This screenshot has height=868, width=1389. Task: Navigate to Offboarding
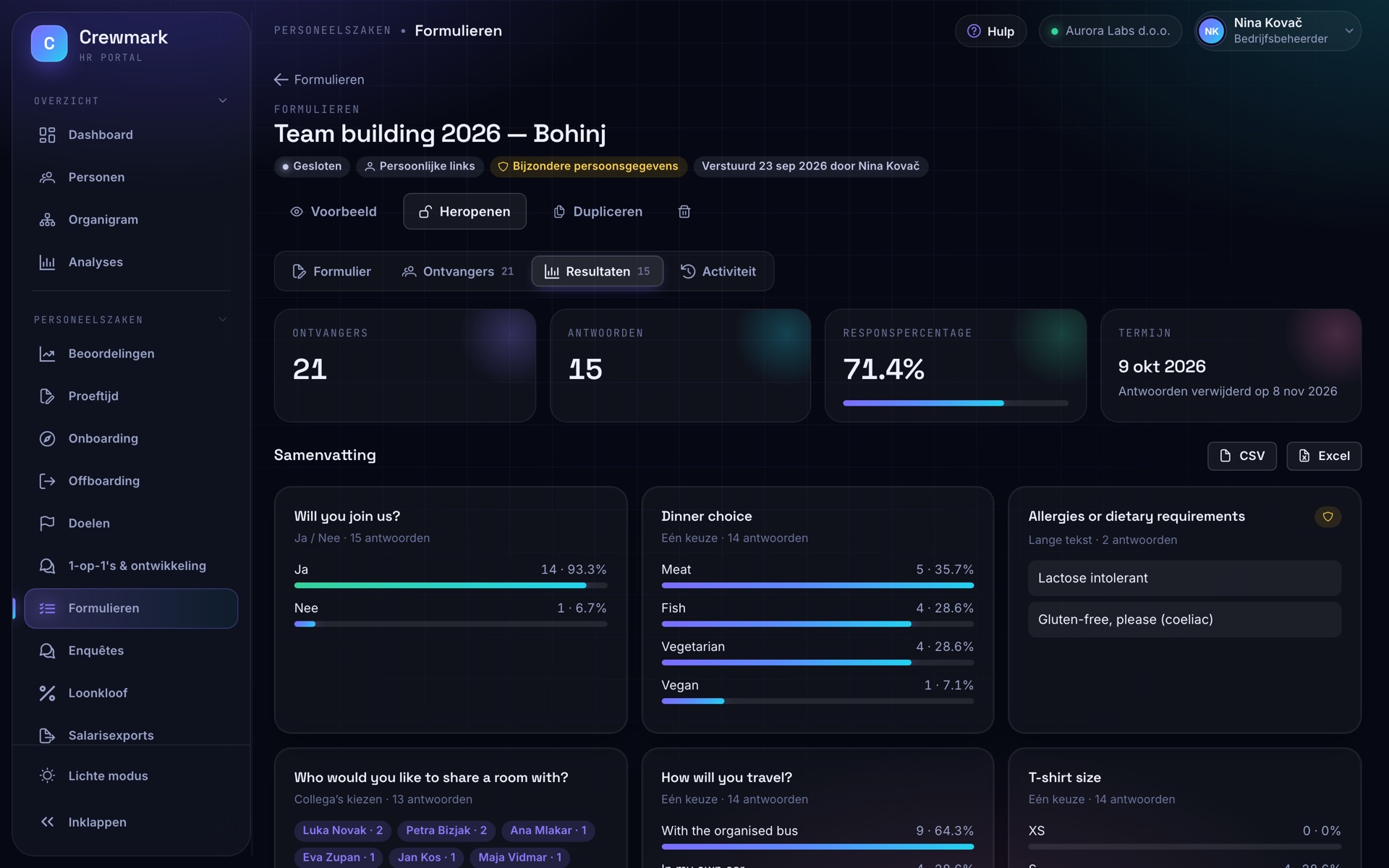[131, 481]
